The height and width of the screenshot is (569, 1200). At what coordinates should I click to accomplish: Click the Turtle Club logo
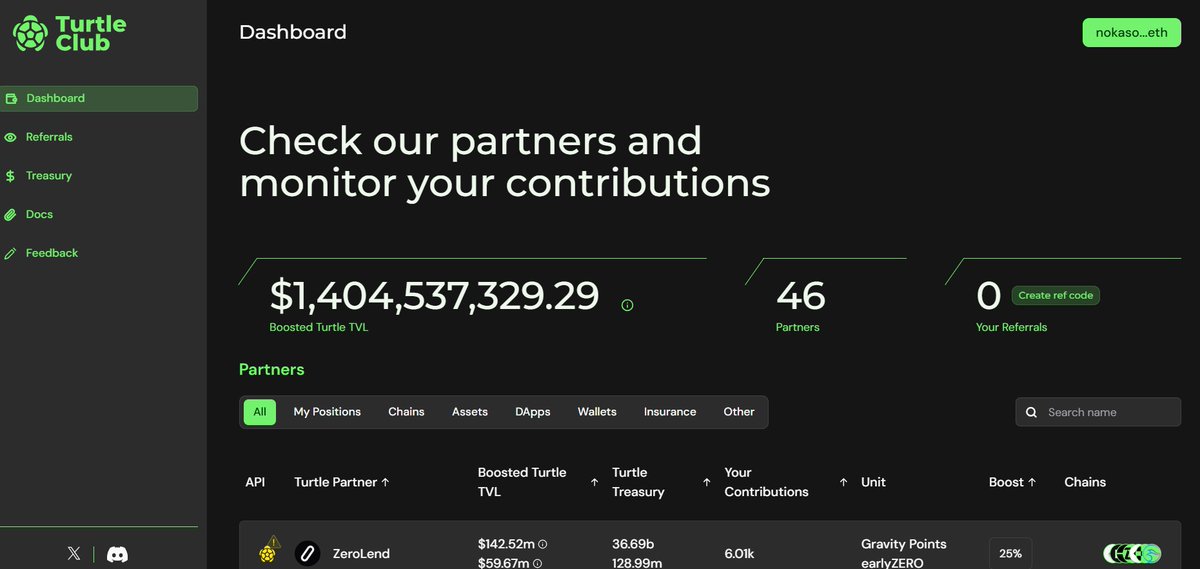click(69, 33)
